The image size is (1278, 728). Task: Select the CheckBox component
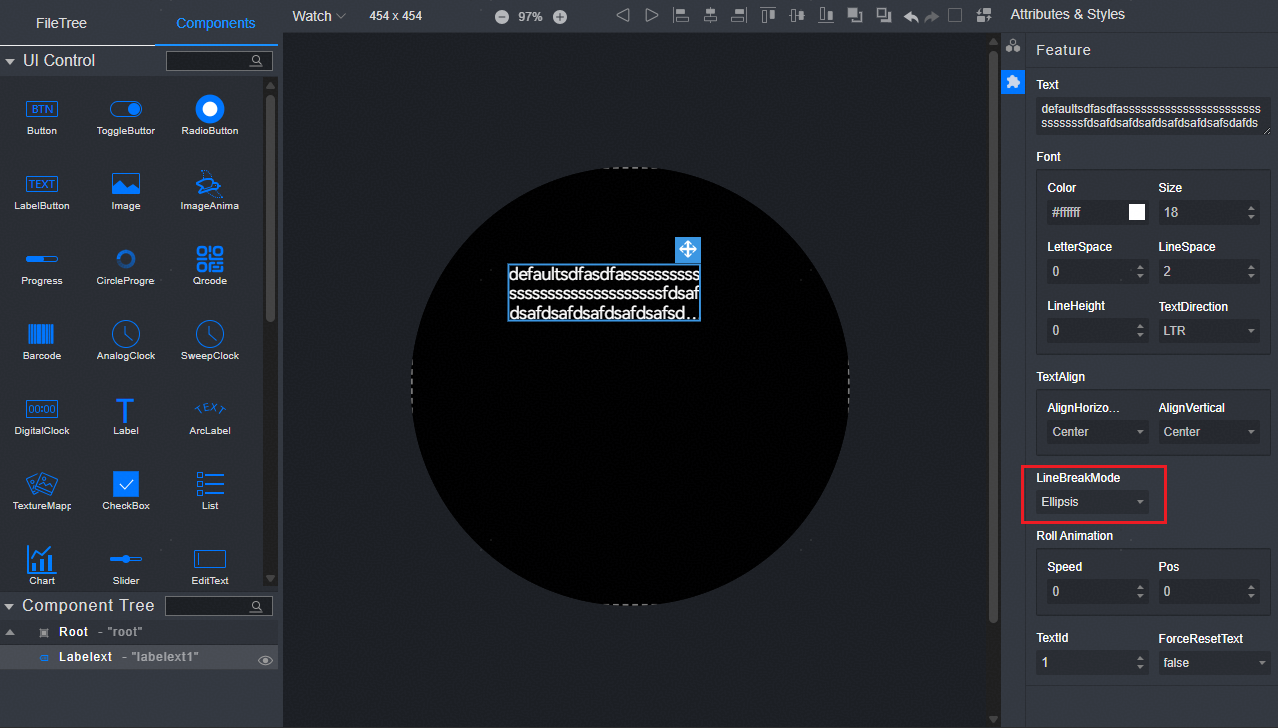[x=126, y=485]
